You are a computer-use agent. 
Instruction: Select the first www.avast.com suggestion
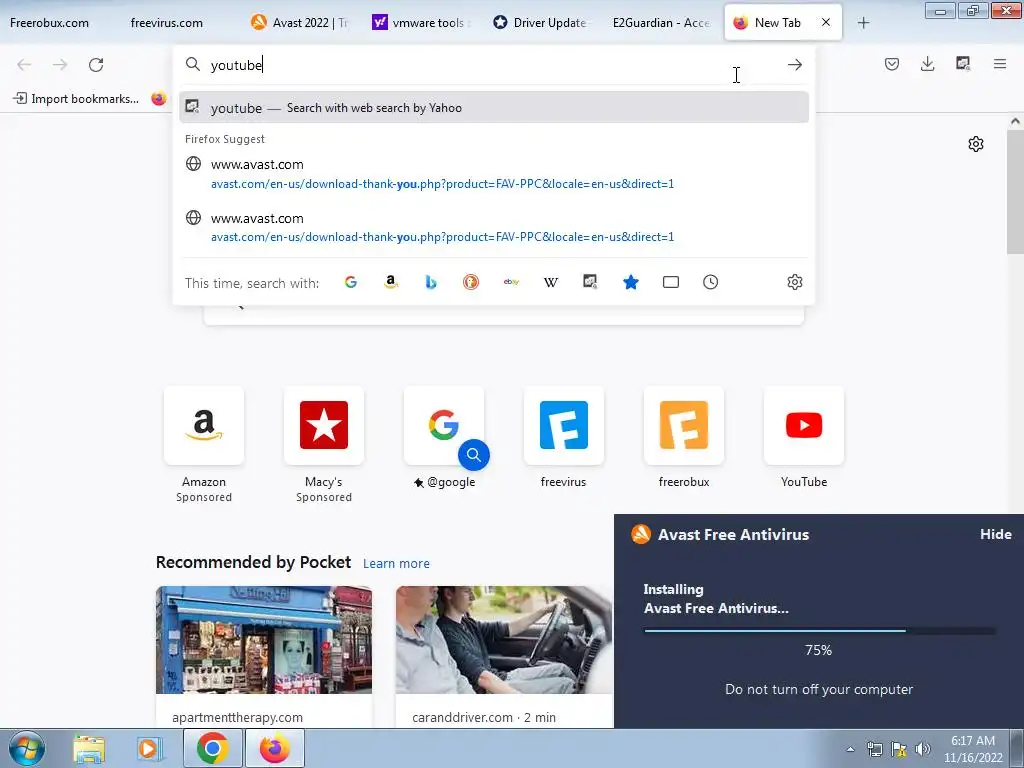coord(494,174)
